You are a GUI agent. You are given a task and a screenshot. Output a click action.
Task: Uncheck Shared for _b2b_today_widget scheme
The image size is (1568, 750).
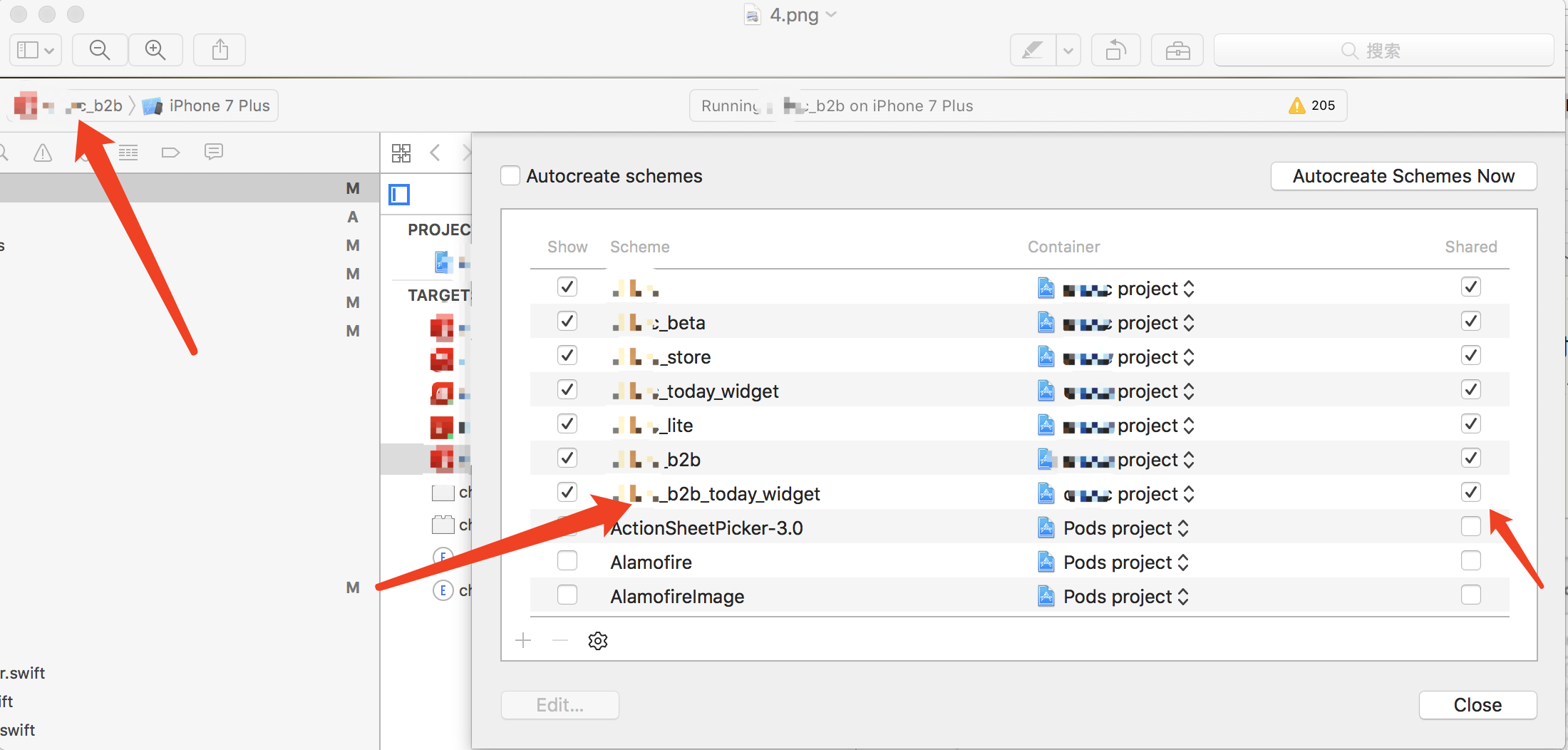(x=1471, y=492)
